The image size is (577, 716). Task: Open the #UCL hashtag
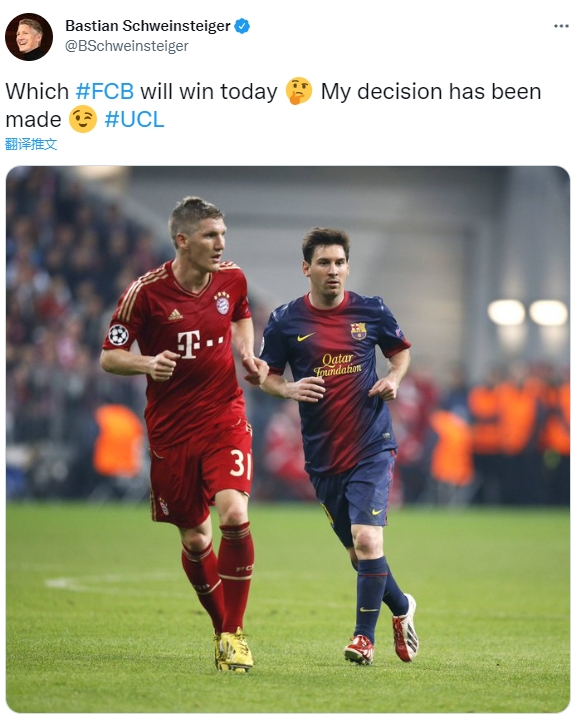(134, 120)
